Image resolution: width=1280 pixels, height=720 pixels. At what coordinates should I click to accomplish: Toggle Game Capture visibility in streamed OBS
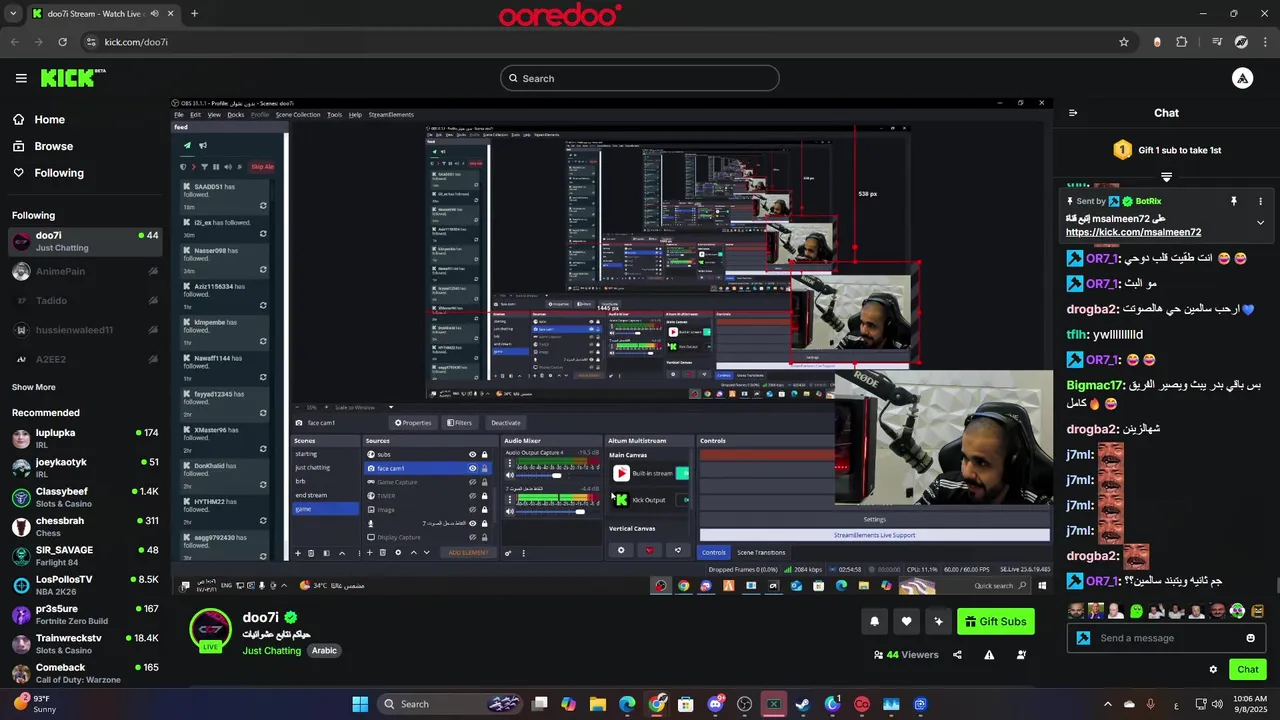pos(472,482)
